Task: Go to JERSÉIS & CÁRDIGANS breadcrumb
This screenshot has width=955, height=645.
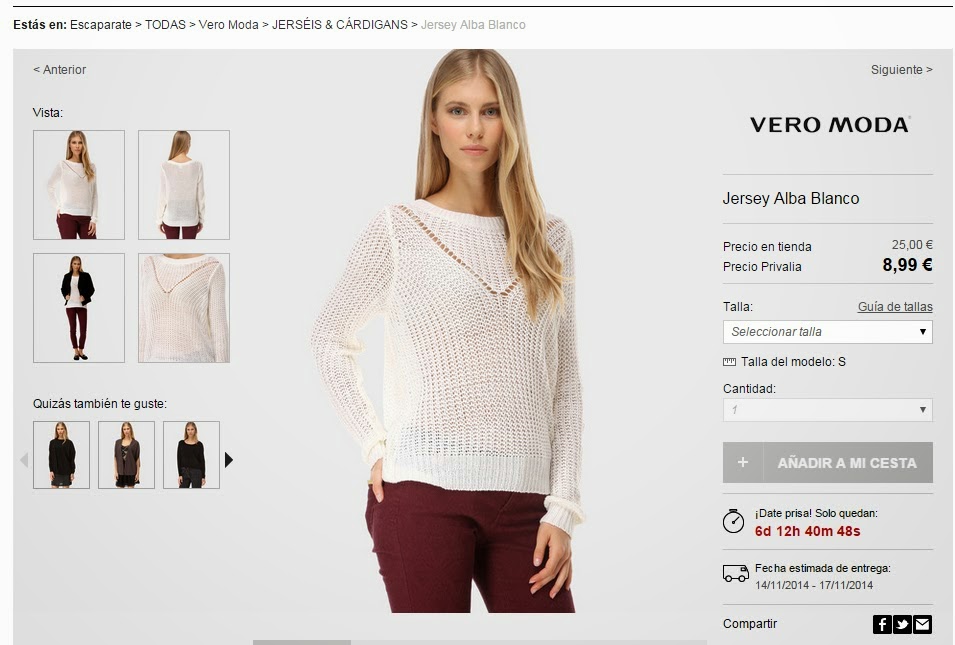Action: 340,25
